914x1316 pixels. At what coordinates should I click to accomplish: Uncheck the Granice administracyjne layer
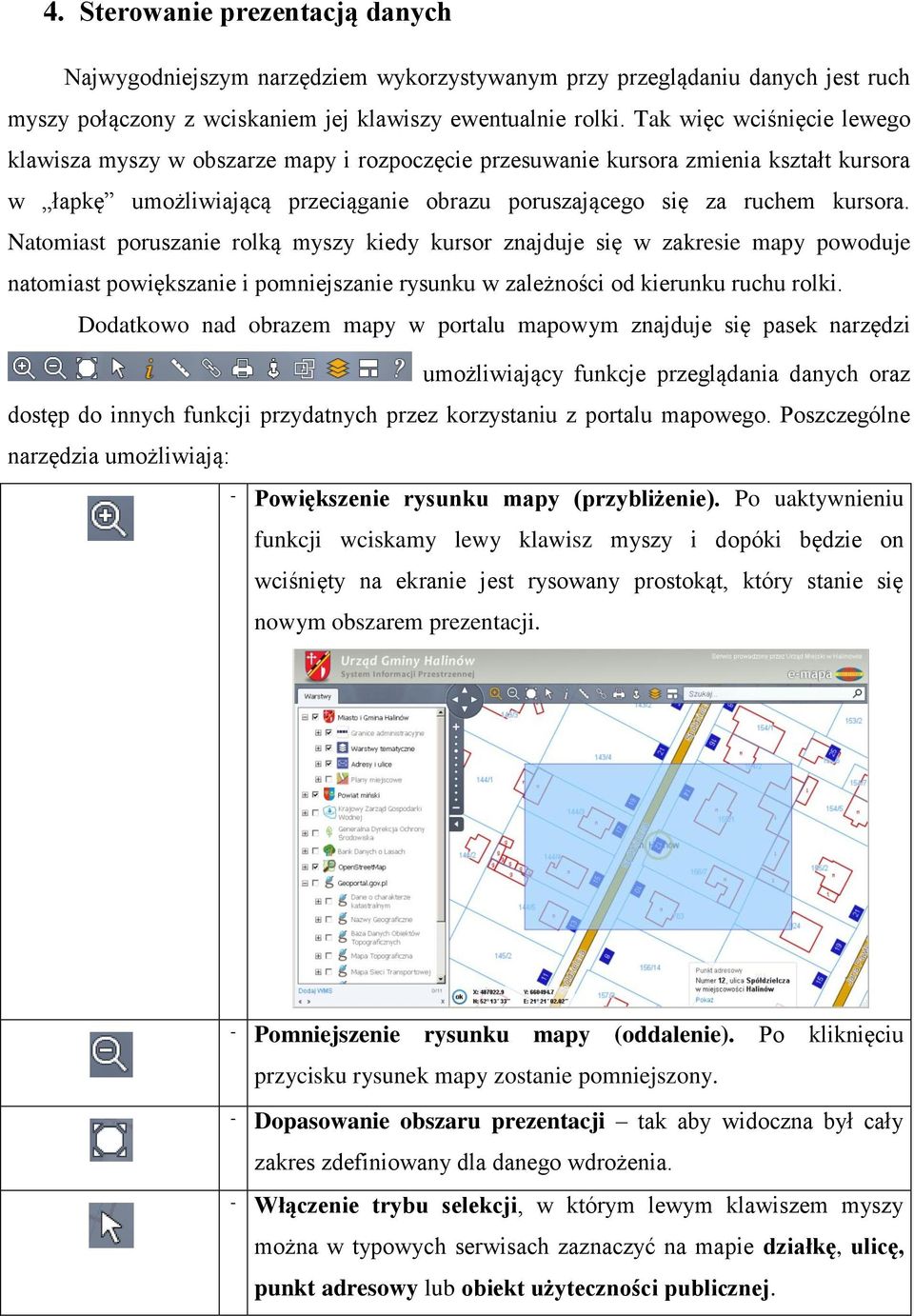click(x=328, y=732)
